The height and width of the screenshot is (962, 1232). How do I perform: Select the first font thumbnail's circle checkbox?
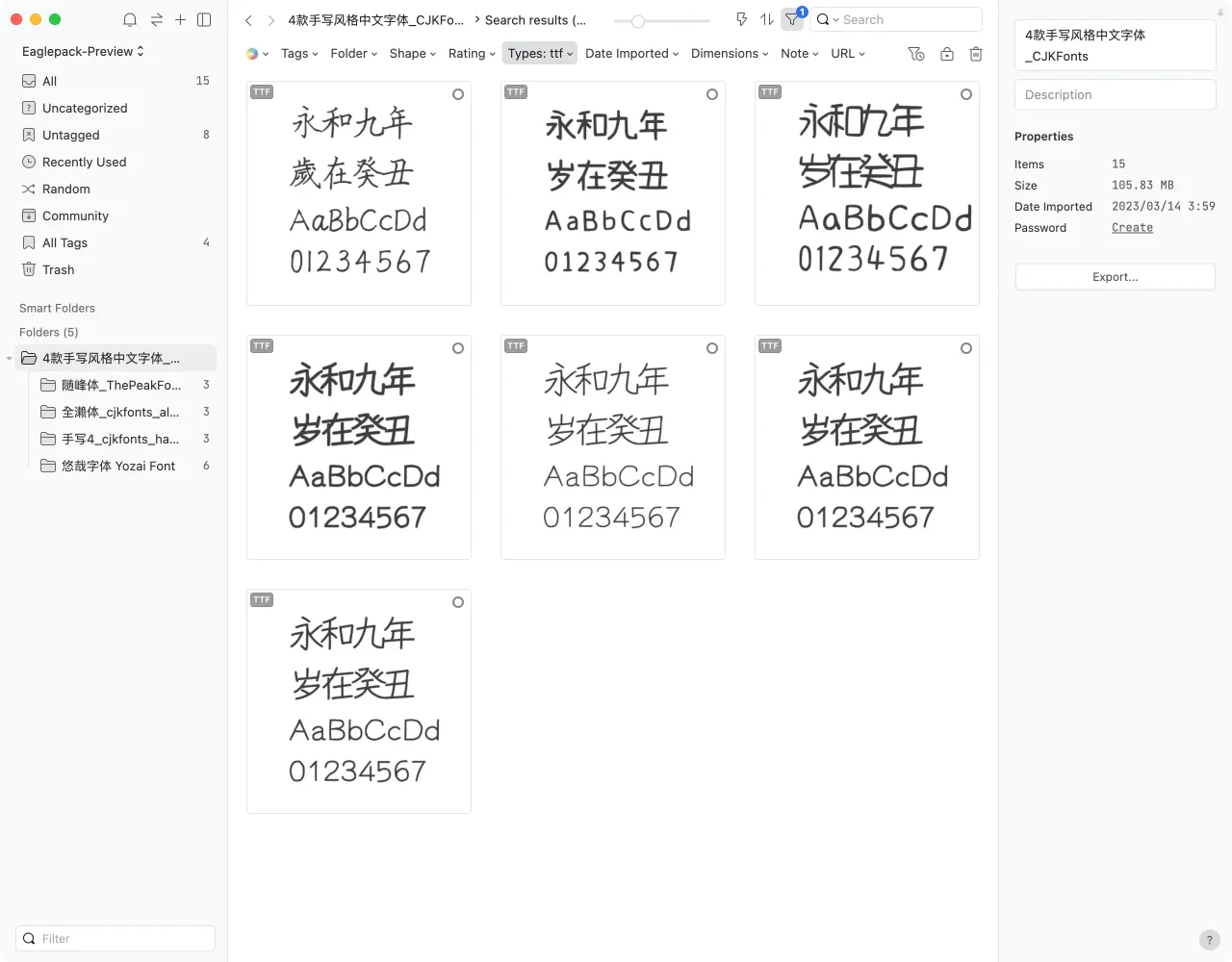(458, 94)
